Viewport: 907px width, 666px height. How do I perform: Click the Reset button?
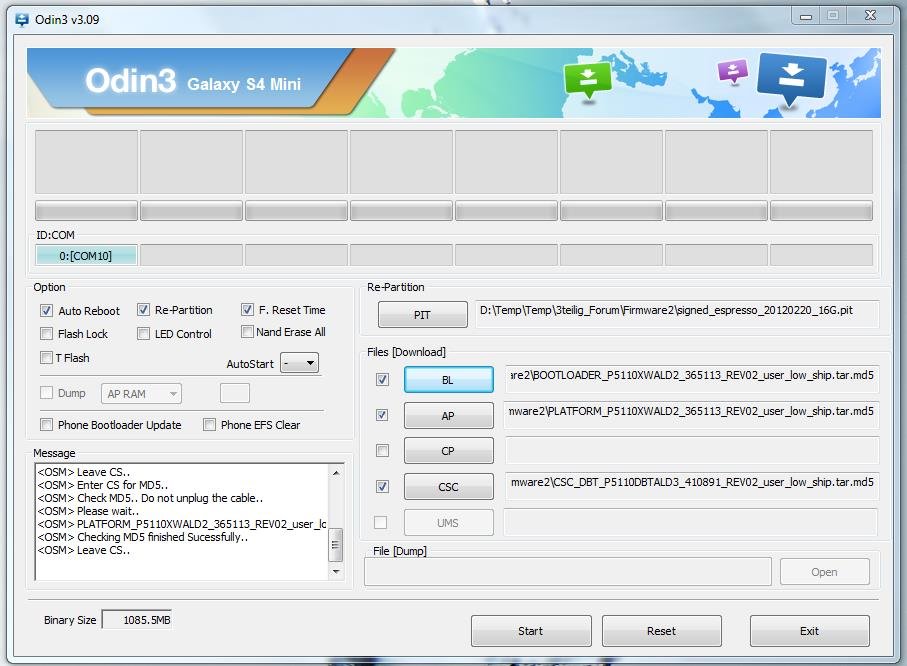tap(662, 631)
